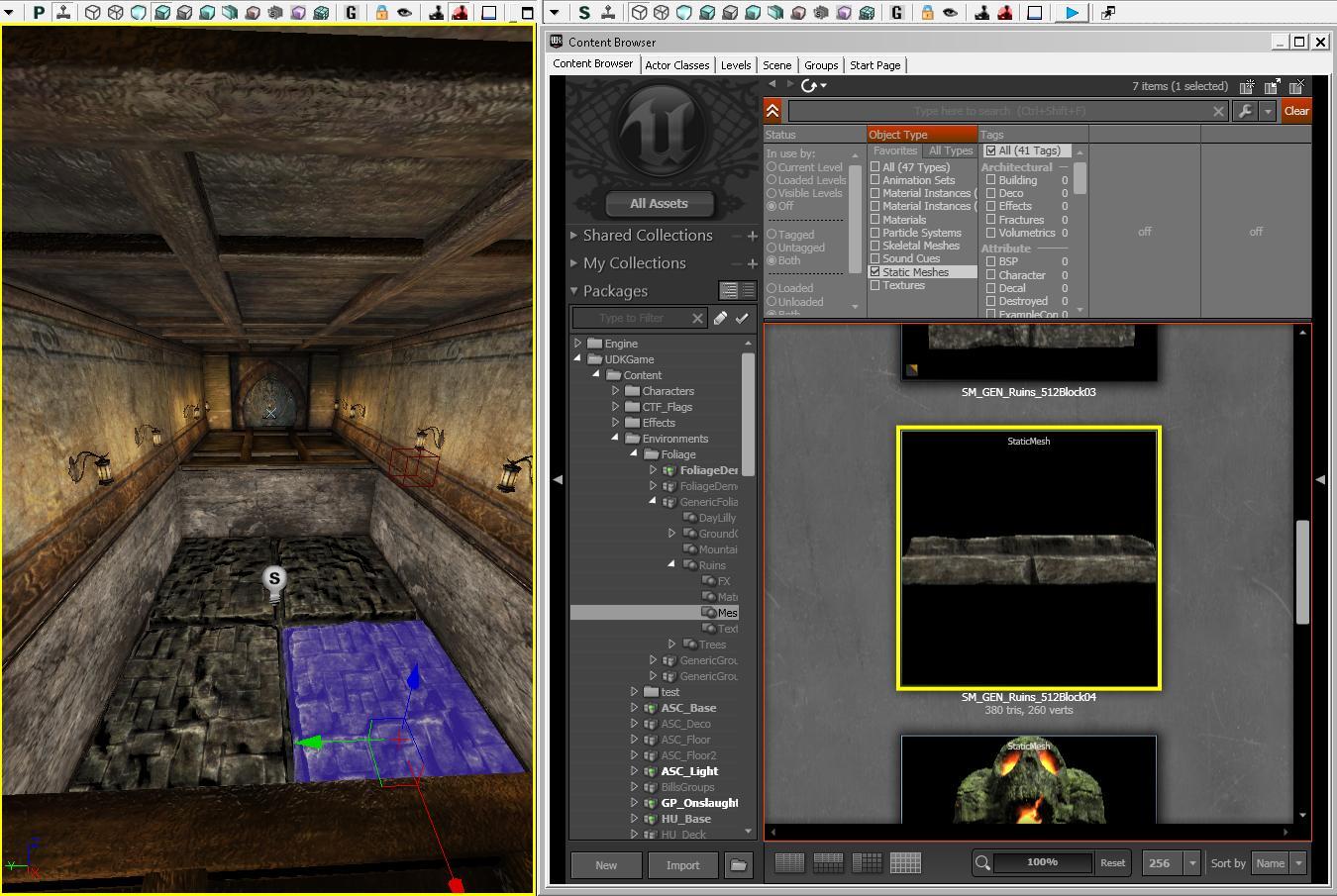This screenshot has height=896, width=1337.
Task: Expand the Characters folder
Action: click(x=615, y=390)
